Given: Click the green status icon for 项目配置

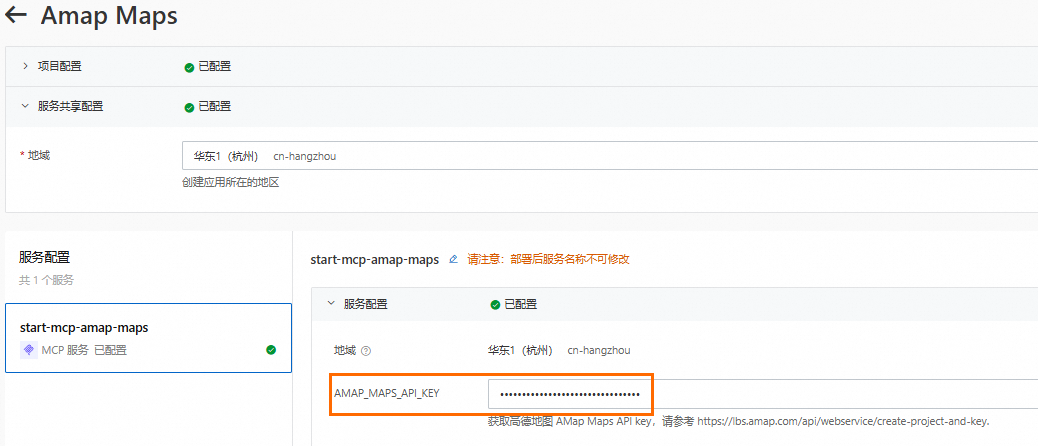Looking at the screenshot, I should coord(189,67).
